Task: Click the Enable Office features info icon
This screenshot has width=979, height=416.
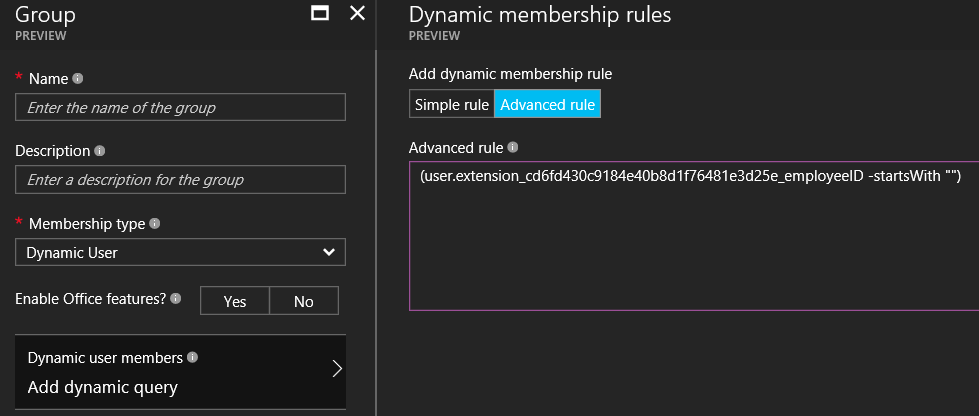Action: pyautogui.click(x=176, y=298)
